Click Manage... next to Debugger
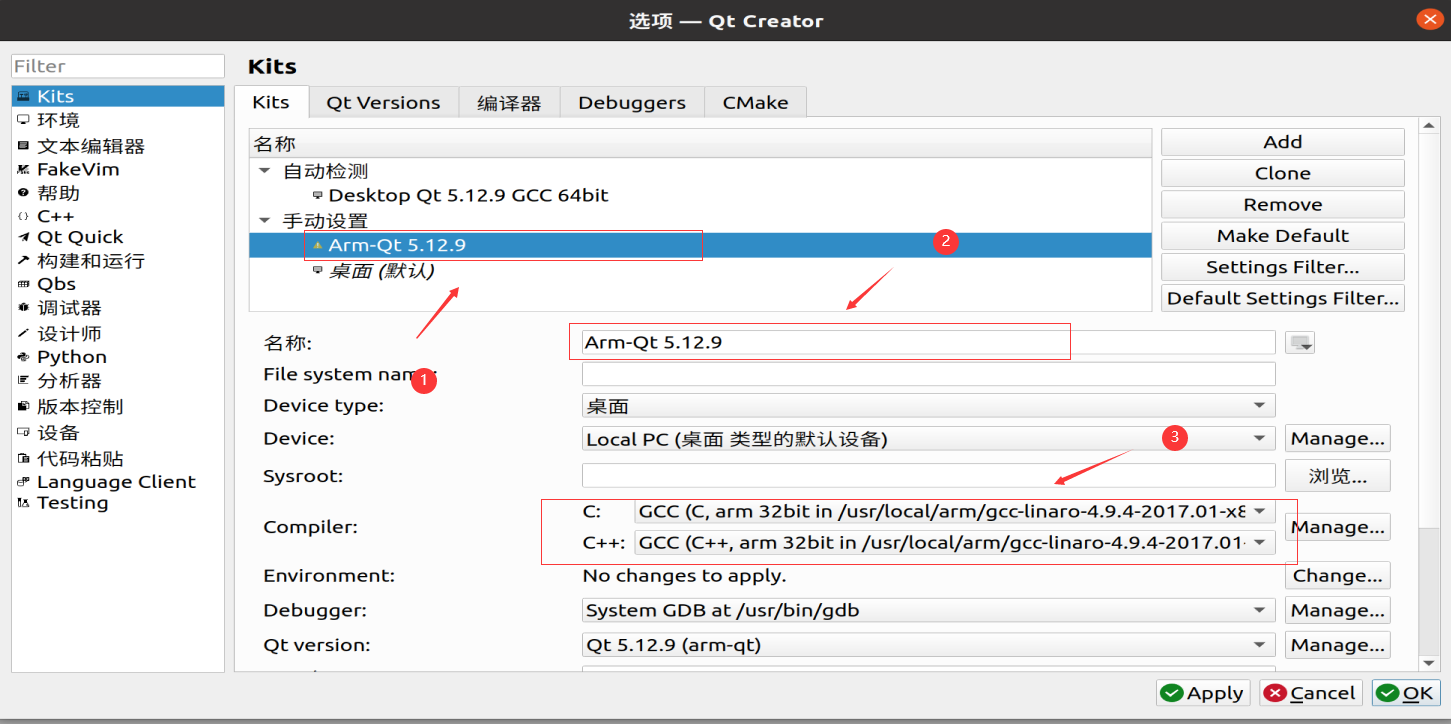 coord(1337,610)
